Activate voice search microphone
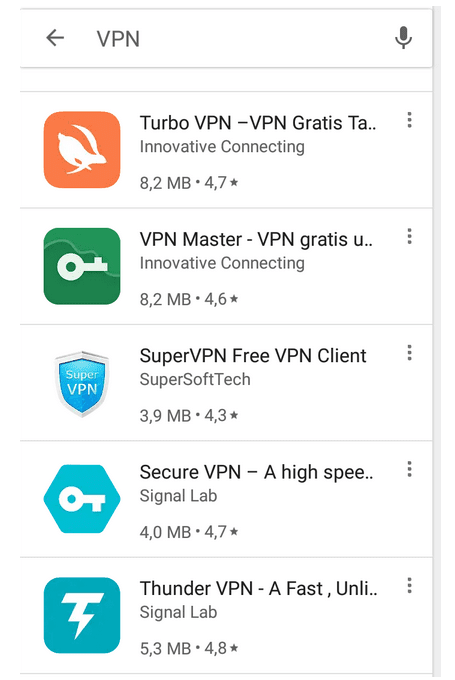The width and height of the screenshot is (455, 680). coord(403,38)
